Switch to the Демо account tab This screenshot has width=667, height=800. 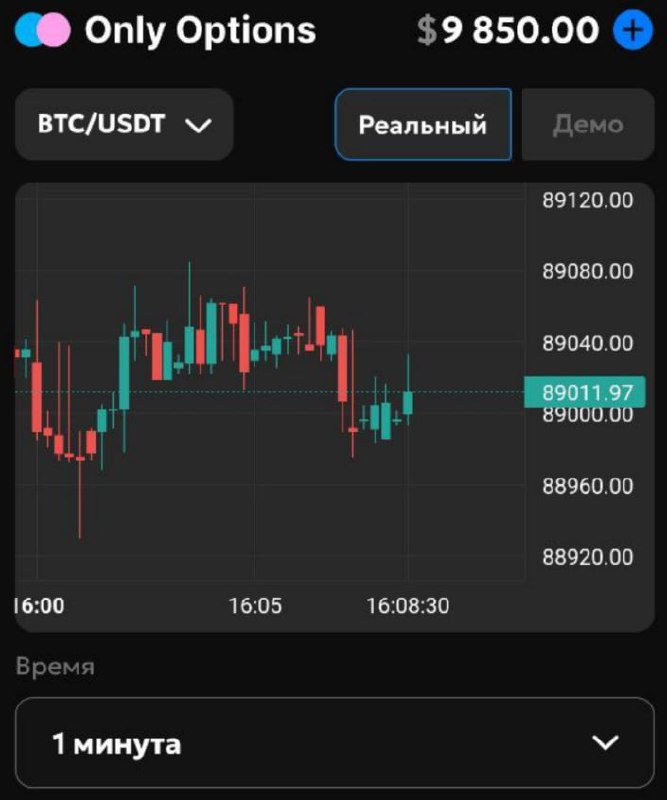click(x=588, y=125)
